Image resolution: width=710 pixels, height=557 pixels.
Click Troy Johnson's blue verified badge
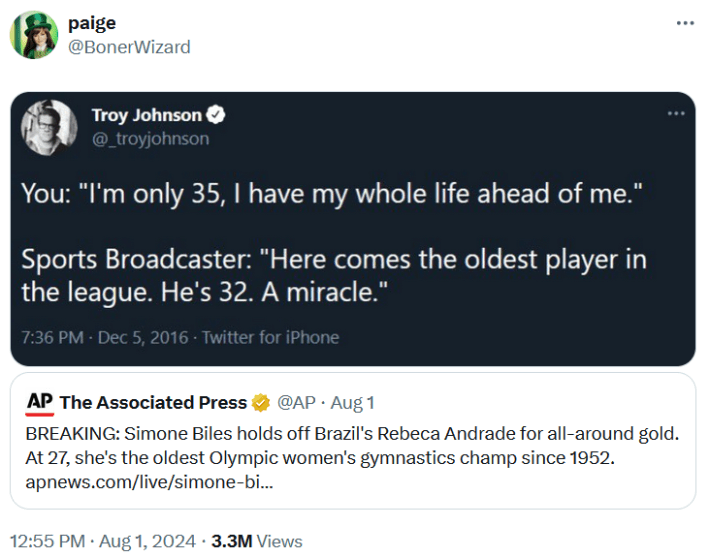215,115
